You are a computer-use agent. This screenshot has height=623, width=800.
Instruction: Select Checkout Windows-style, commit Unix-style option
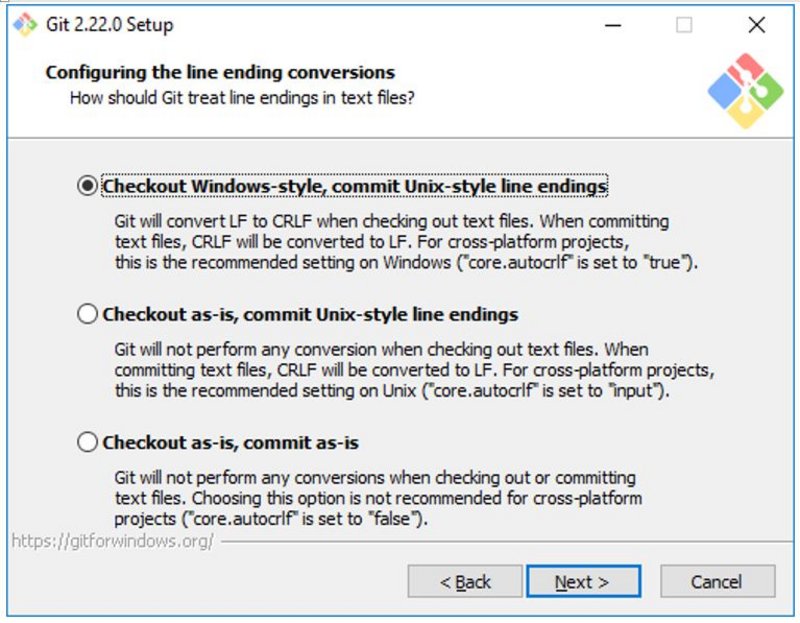88,186
